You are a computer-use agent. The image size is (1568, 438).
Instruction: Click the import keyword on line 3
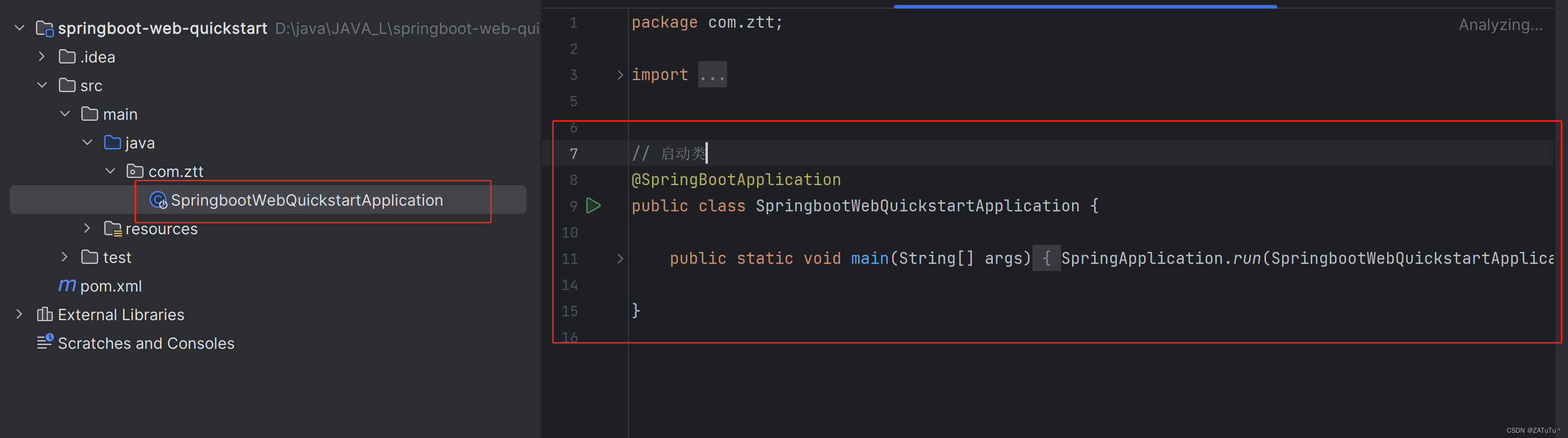660,75
